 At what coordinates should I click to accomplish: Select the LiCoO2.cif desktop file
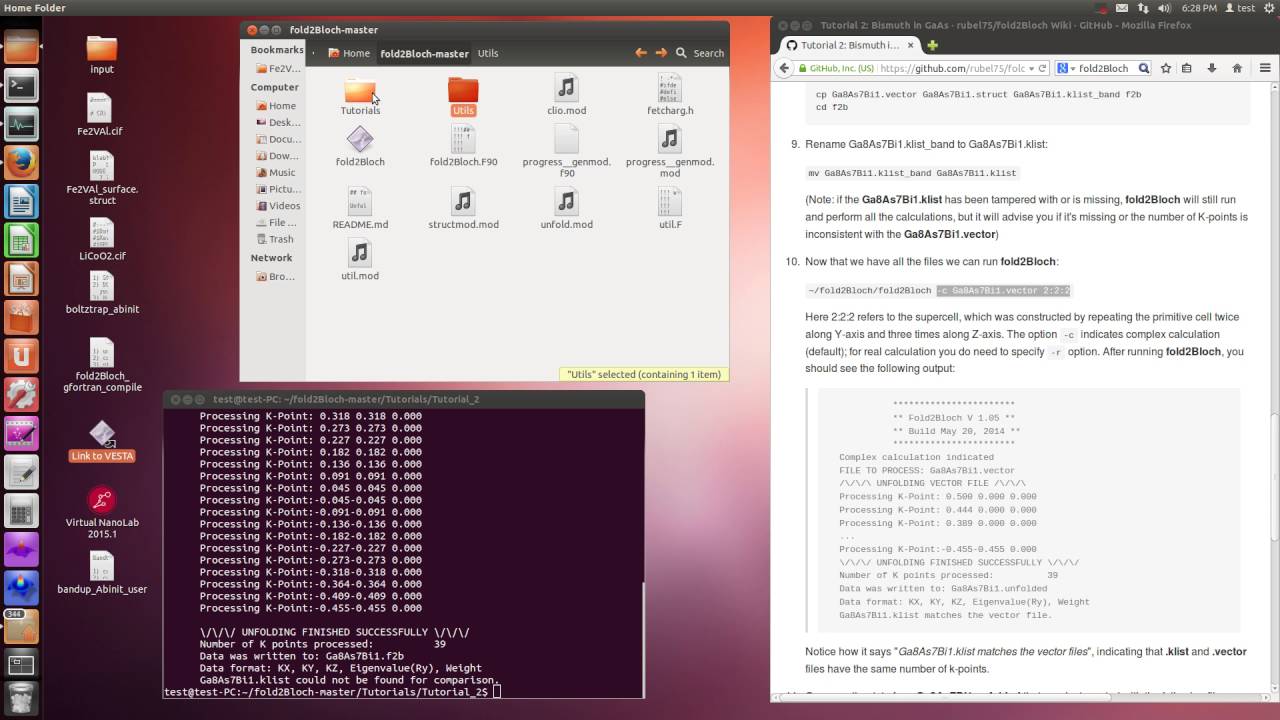point(102,240)
